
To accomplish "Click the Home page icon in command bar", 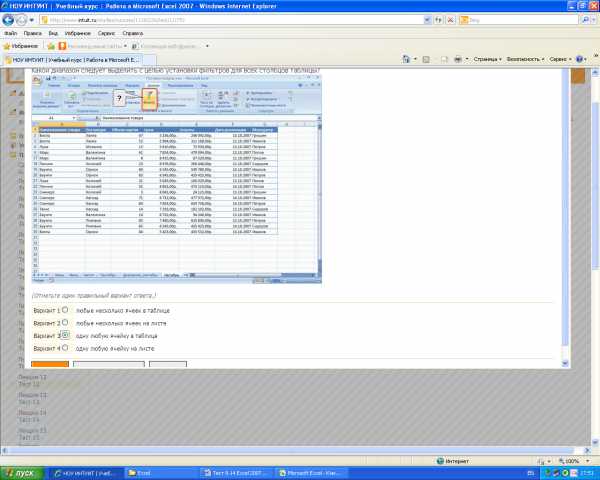I will coord(406,59).
